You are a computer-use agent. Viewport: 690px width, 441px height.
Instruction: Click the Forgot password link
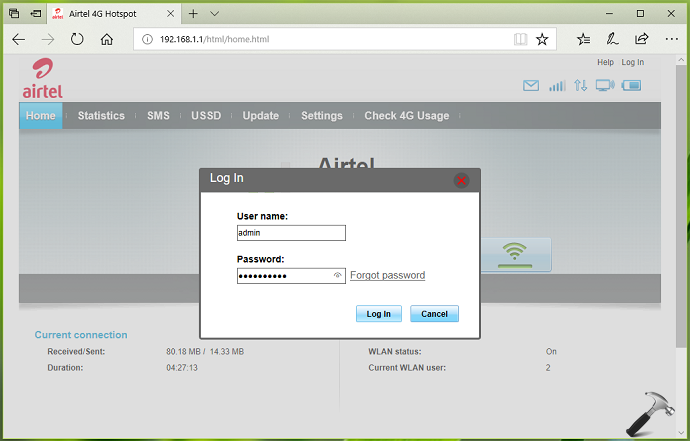[388, 276]
